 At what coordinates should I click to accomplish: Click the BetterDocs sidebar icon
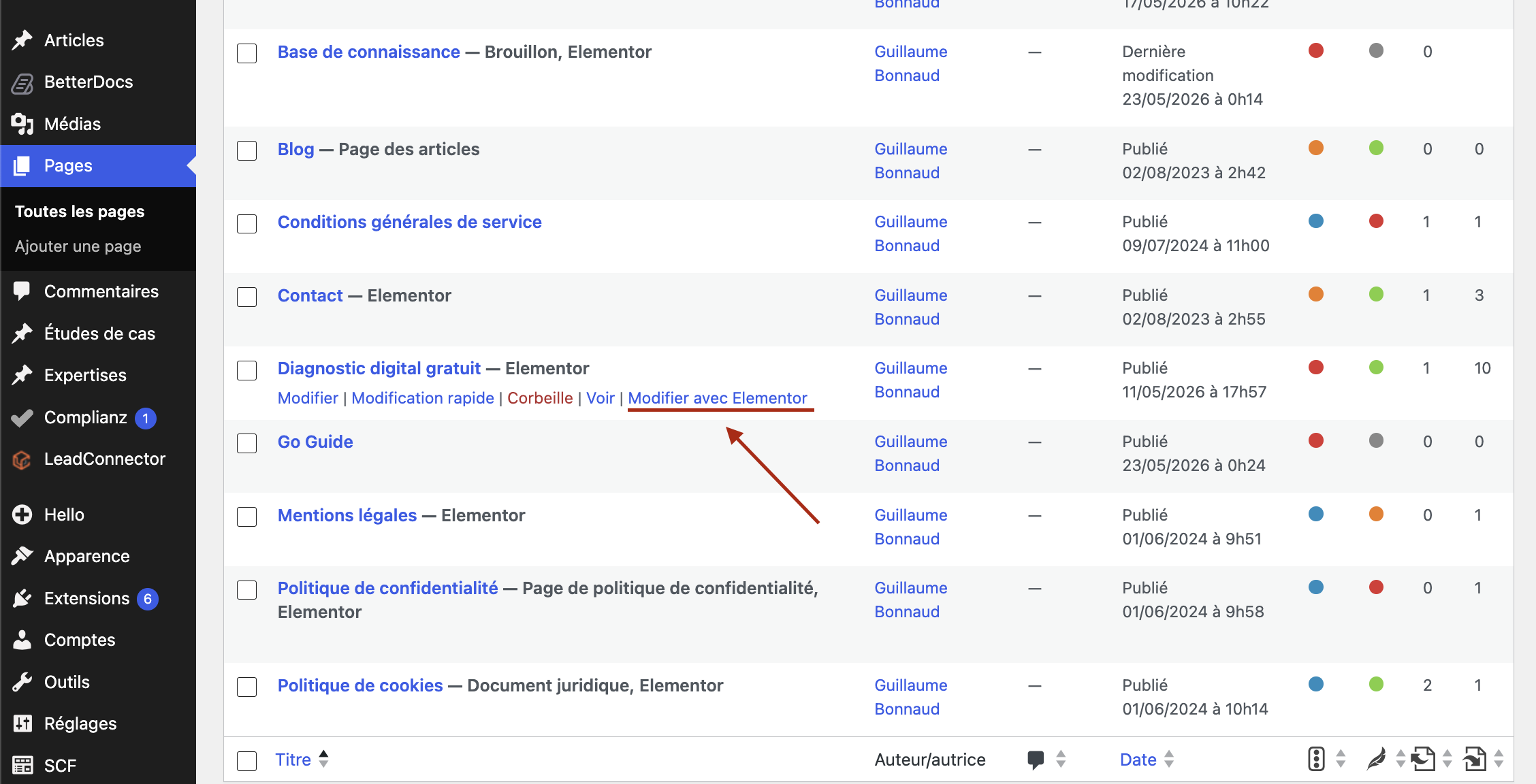click(22, 82)
